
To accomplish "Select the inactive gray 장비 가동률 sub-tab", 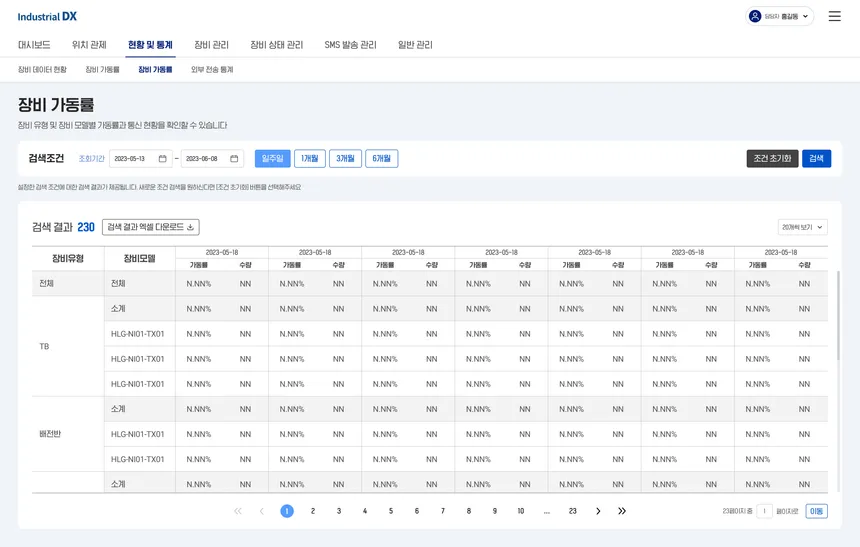I will [x=103, y=70].
